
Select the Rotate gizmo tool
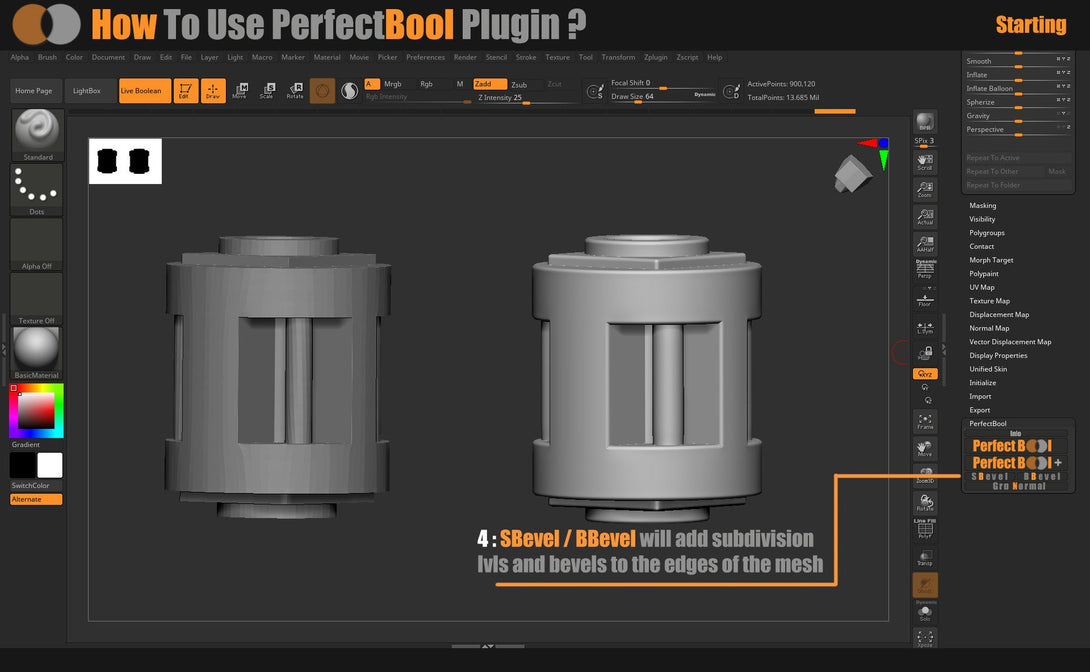pyautogui.click(x=295, y=90)
